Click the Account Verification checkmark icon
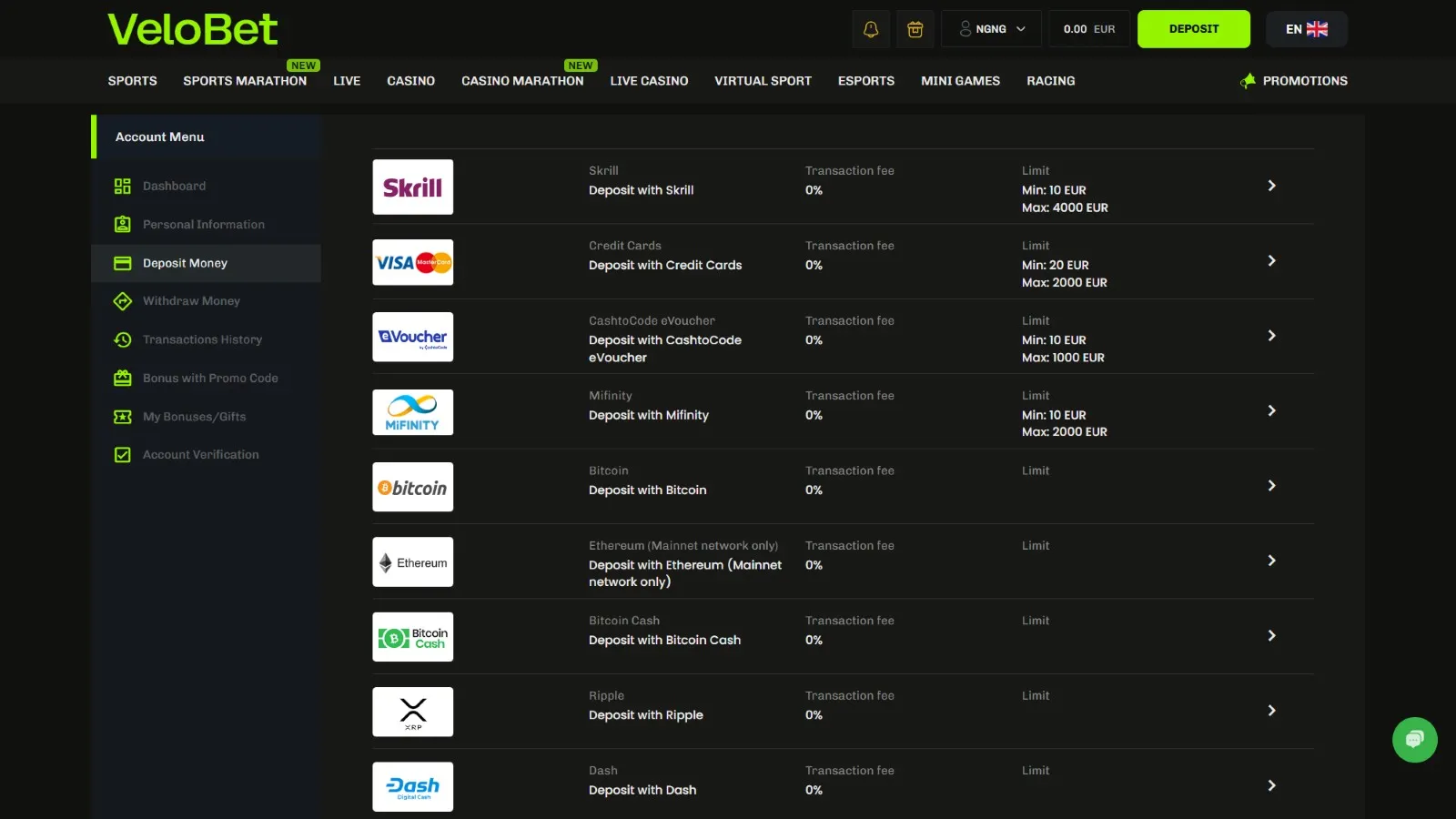 point(123,455)
